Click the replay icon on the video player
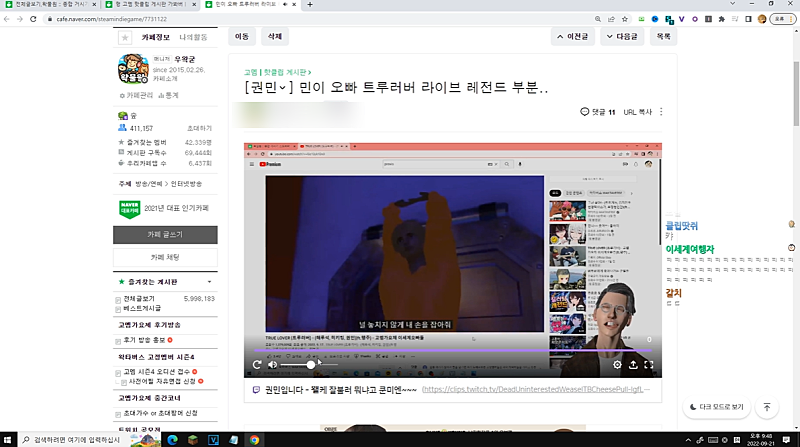 [x=257, y=364]
